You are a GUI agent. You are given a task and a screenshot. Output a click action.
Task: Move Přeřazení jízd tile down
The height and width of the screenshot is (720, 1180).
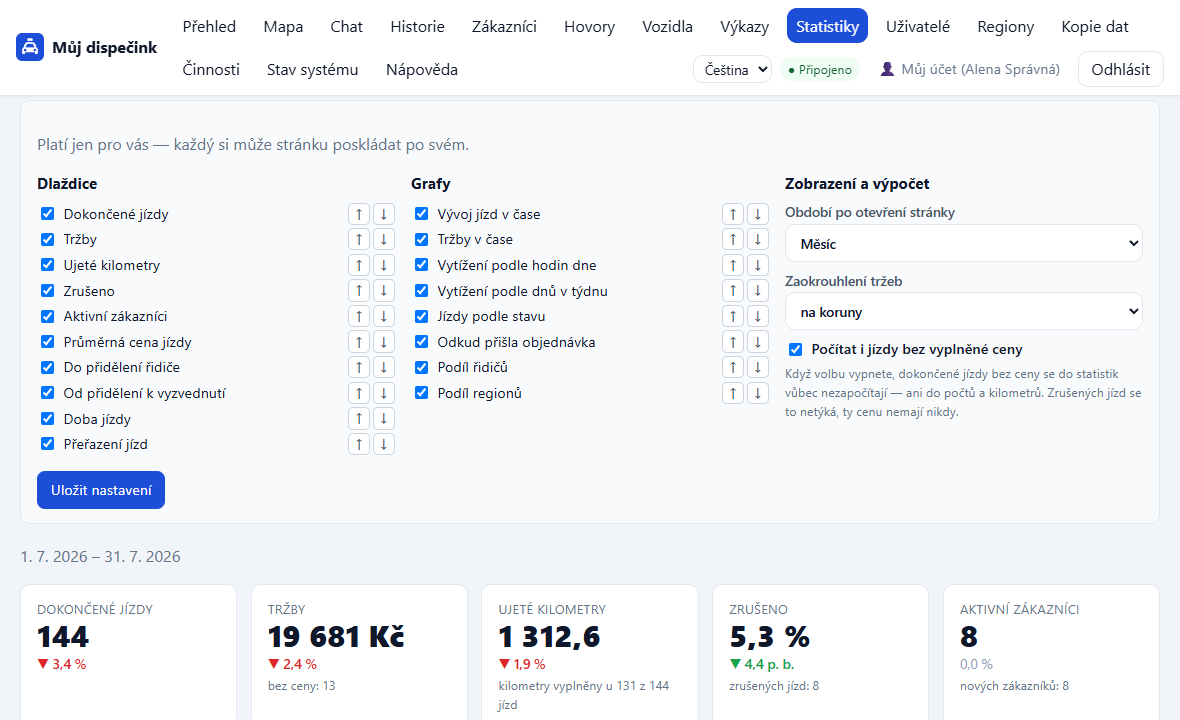click(384, 445)
